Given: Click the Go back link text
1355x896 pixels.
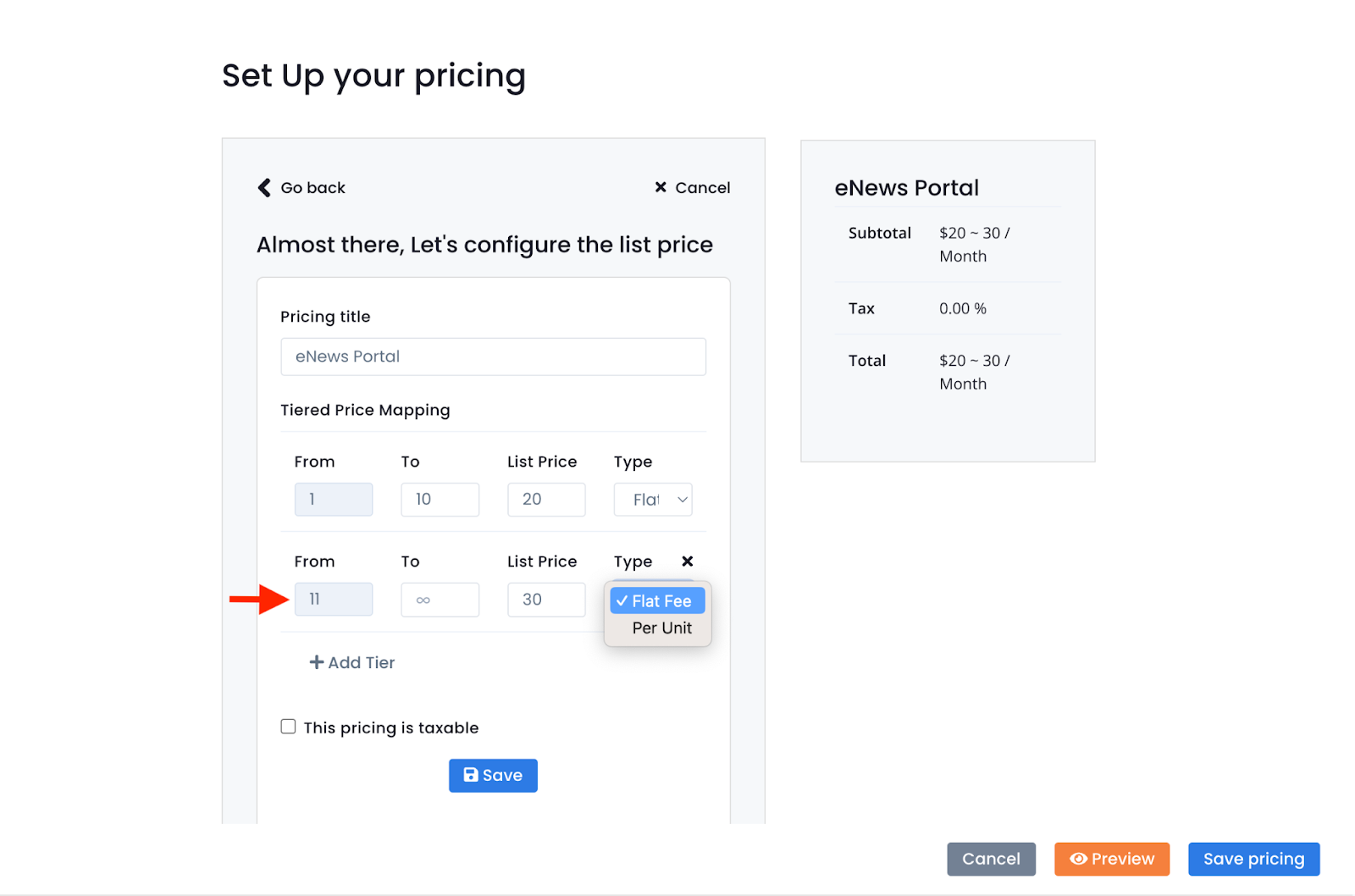Looking at the screenshot, I should tap(312, 188).
